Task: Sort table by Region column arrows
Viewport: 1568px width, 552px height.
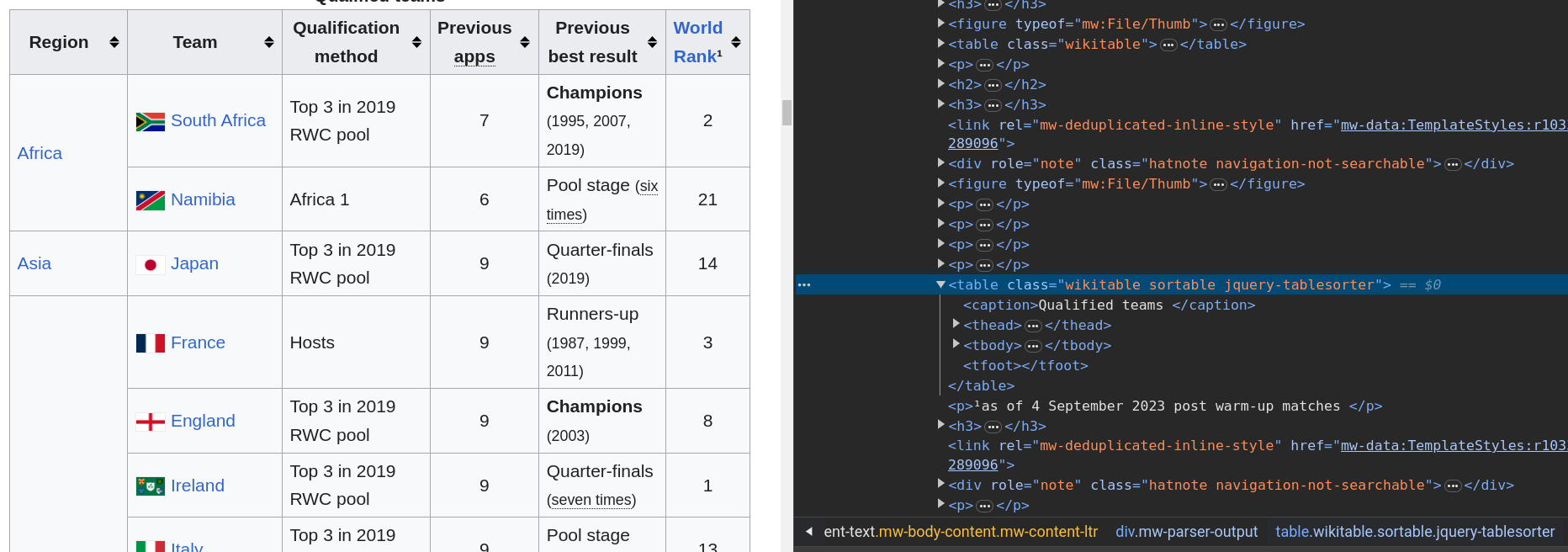Action: click(x=114, y=42)
